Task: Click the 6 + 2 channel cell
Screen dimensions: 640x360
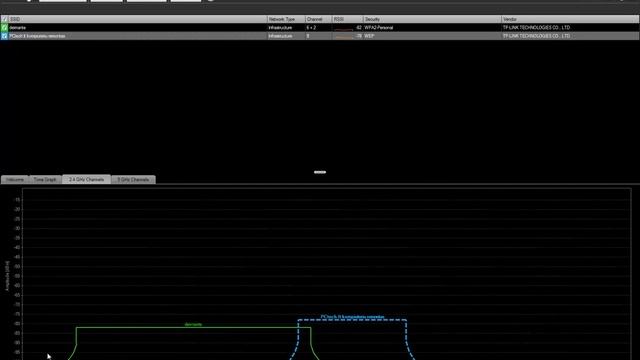Action: click(311, 28)
